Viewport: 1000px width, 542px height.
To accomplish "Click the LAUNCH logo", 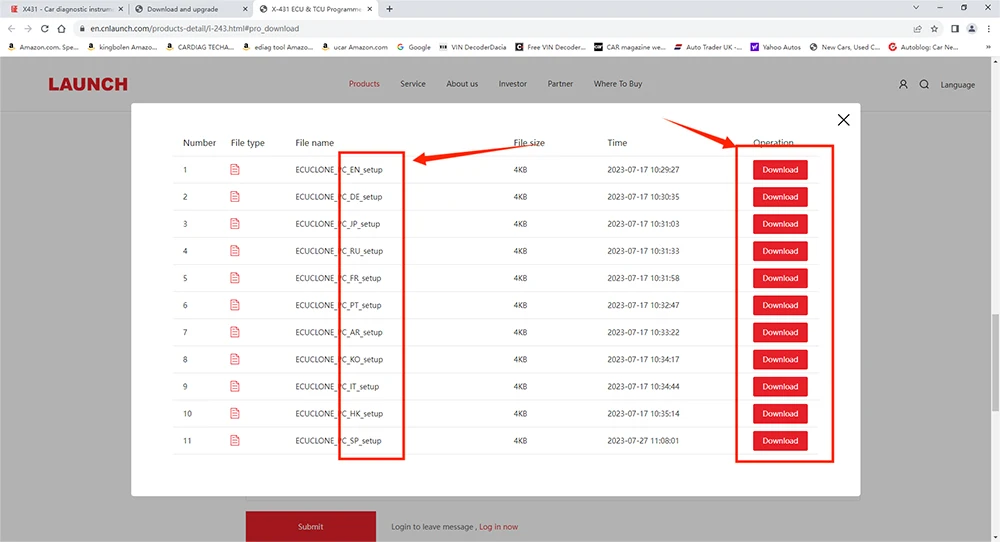I will click(88, 84).
